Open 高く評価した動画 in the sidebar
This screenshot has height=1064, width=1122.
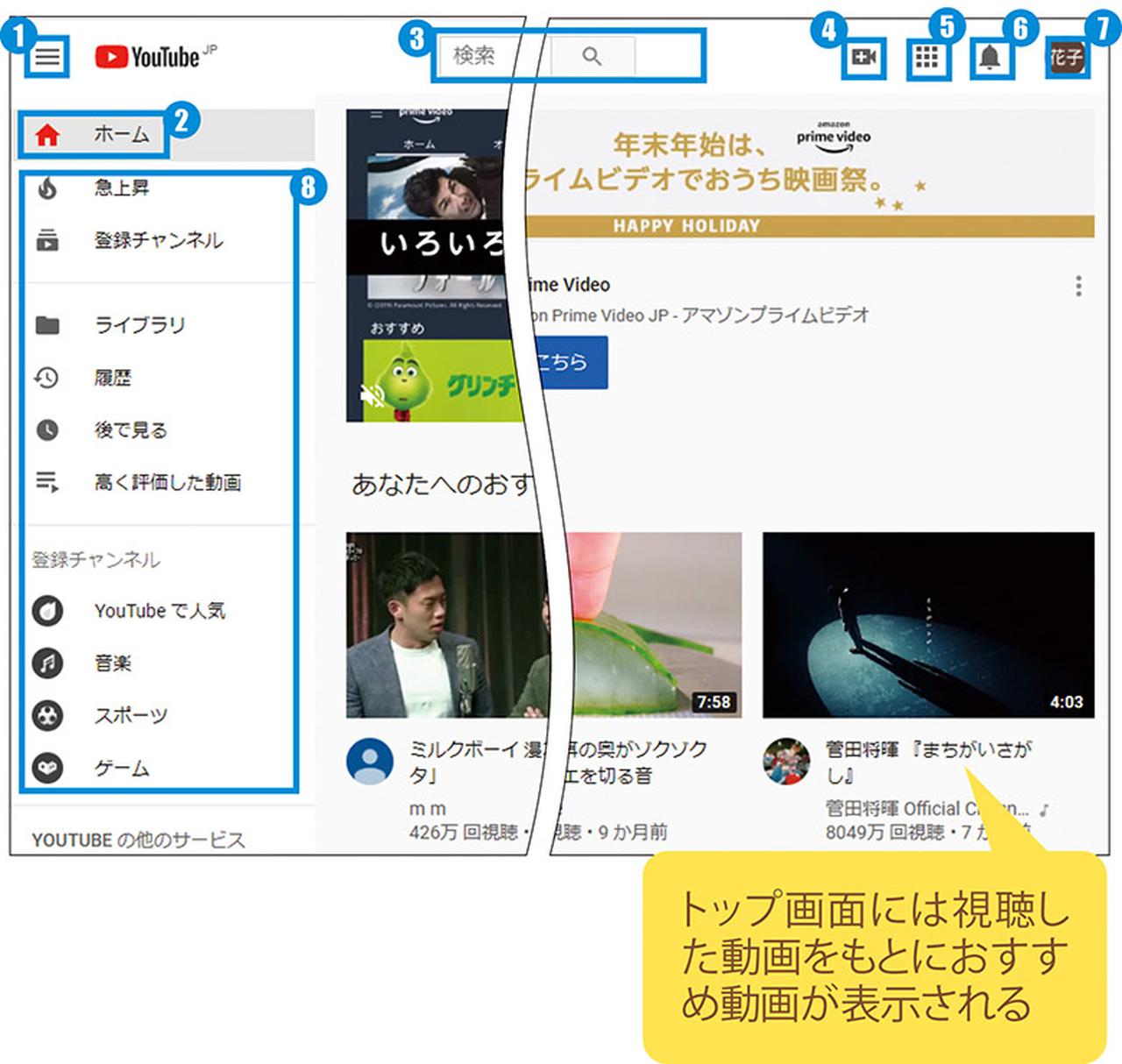[x=167, y=481]
